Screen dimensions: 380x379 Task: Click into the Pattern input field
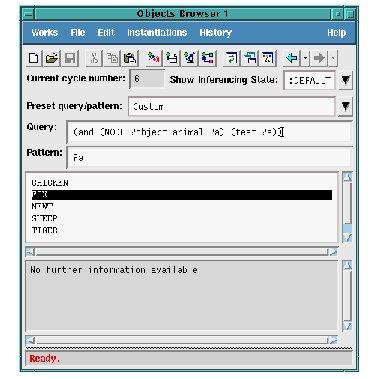point(209,158)
